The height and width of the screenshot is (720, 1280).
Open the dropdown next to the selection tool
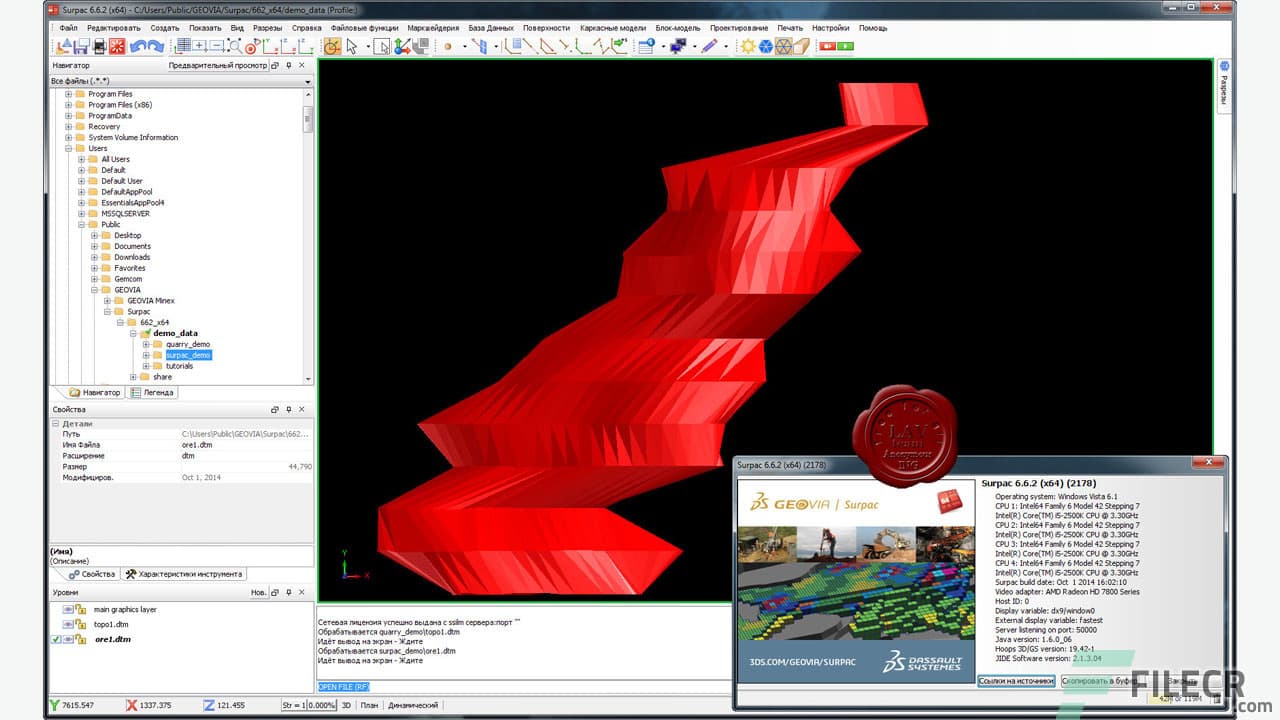click(x=368, y=46)
